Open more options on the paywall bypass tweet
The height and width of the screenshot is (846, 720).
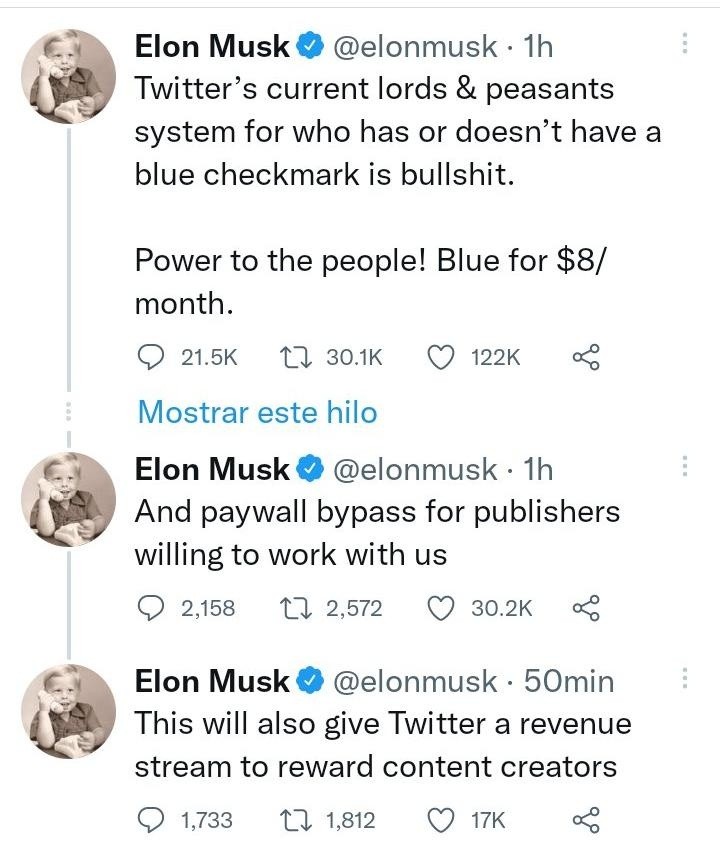click(685, 466)
